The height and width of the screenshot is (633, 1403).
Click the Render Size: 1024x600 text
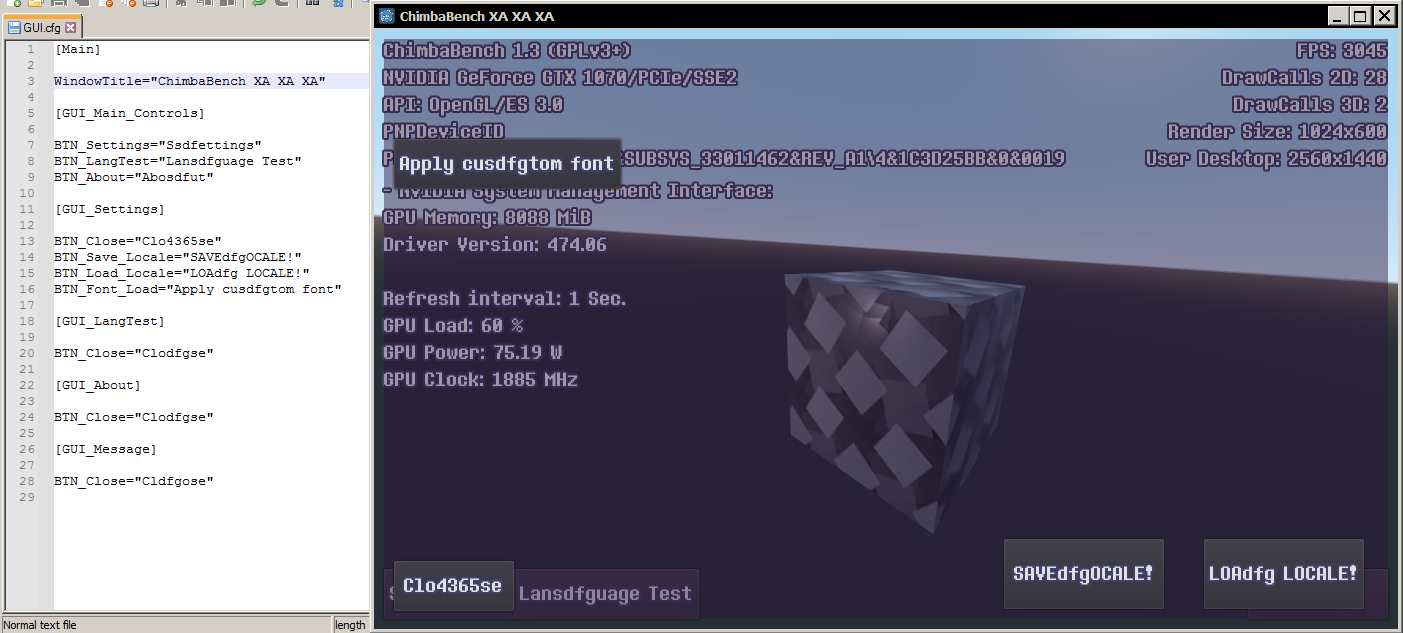(1277, 132)
